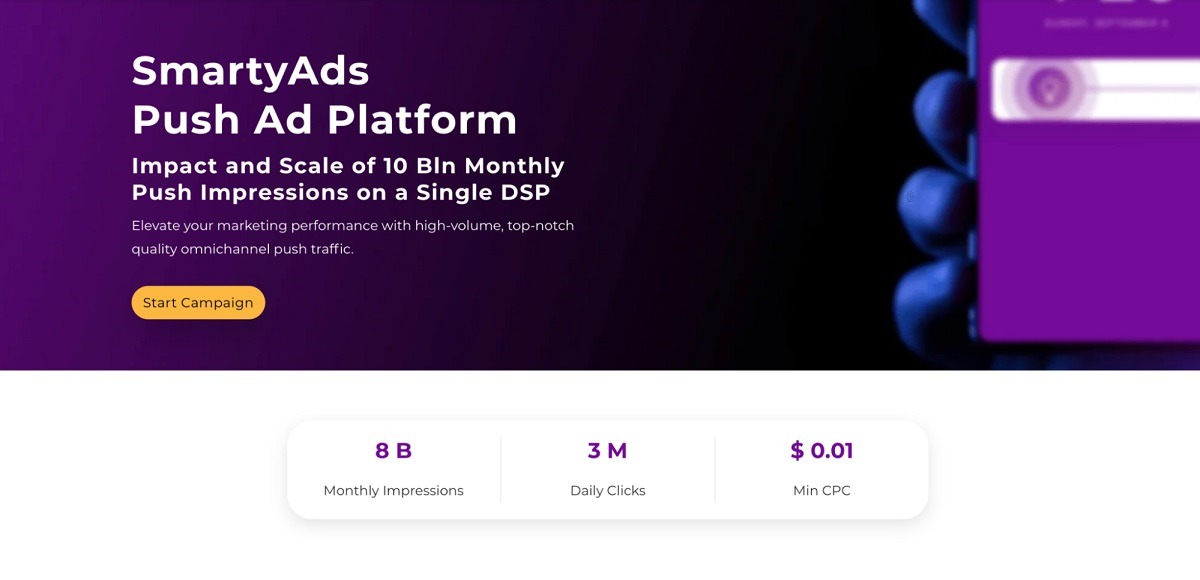Click the $ 0.01 statistic value
The width and height of the screenshot is (1200, 580).
coord(822,451)
